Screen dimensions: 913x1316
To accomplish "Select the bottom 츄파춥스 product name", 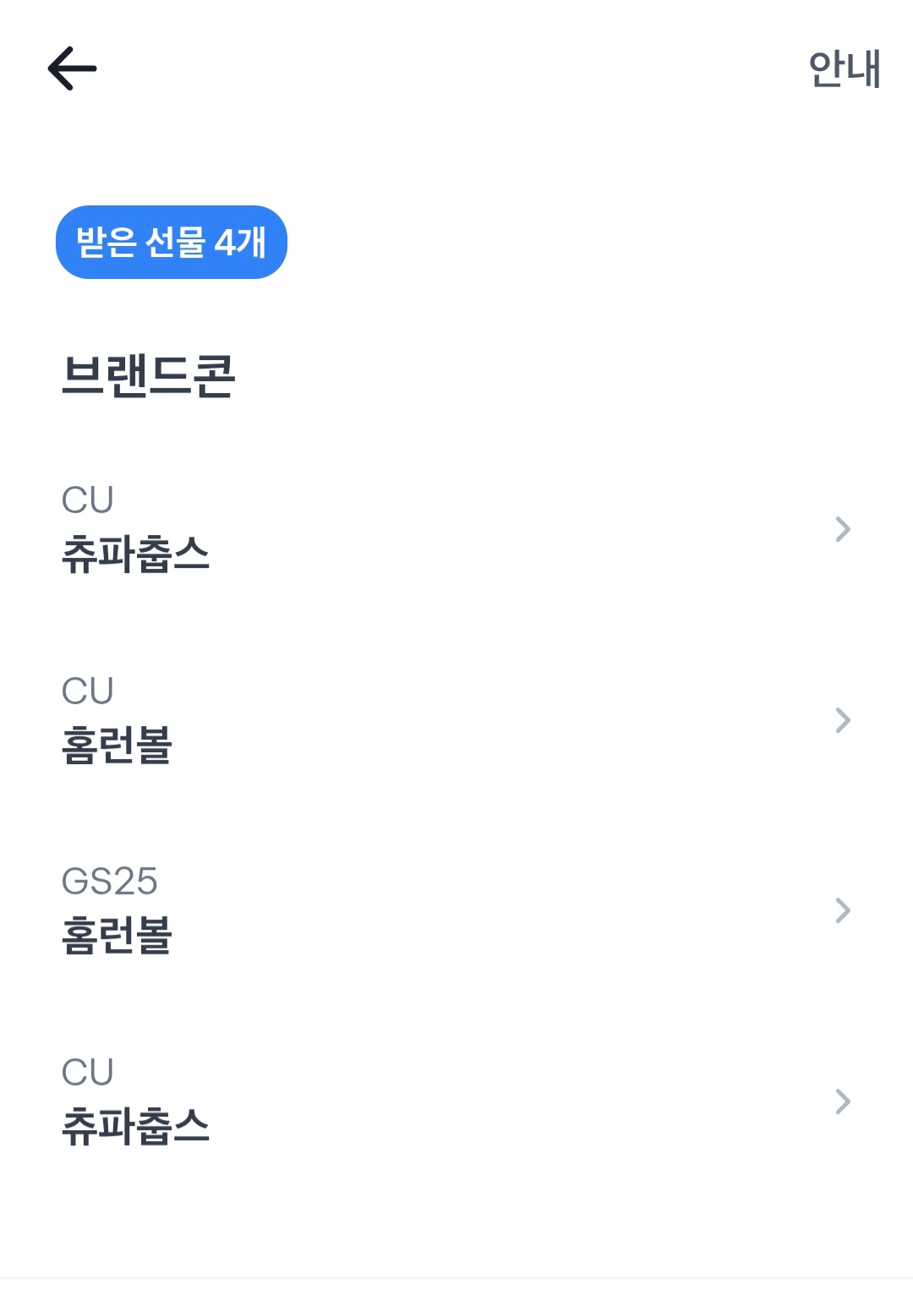I will click(x=135, y=1127).
